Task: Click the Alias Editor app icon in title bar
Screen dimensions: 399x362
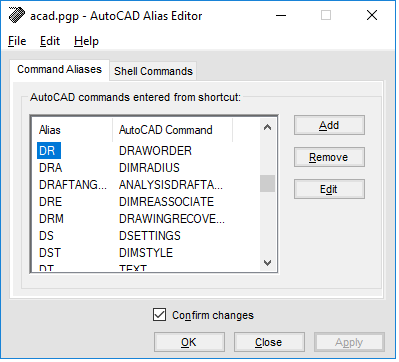Action: point(17,15)
